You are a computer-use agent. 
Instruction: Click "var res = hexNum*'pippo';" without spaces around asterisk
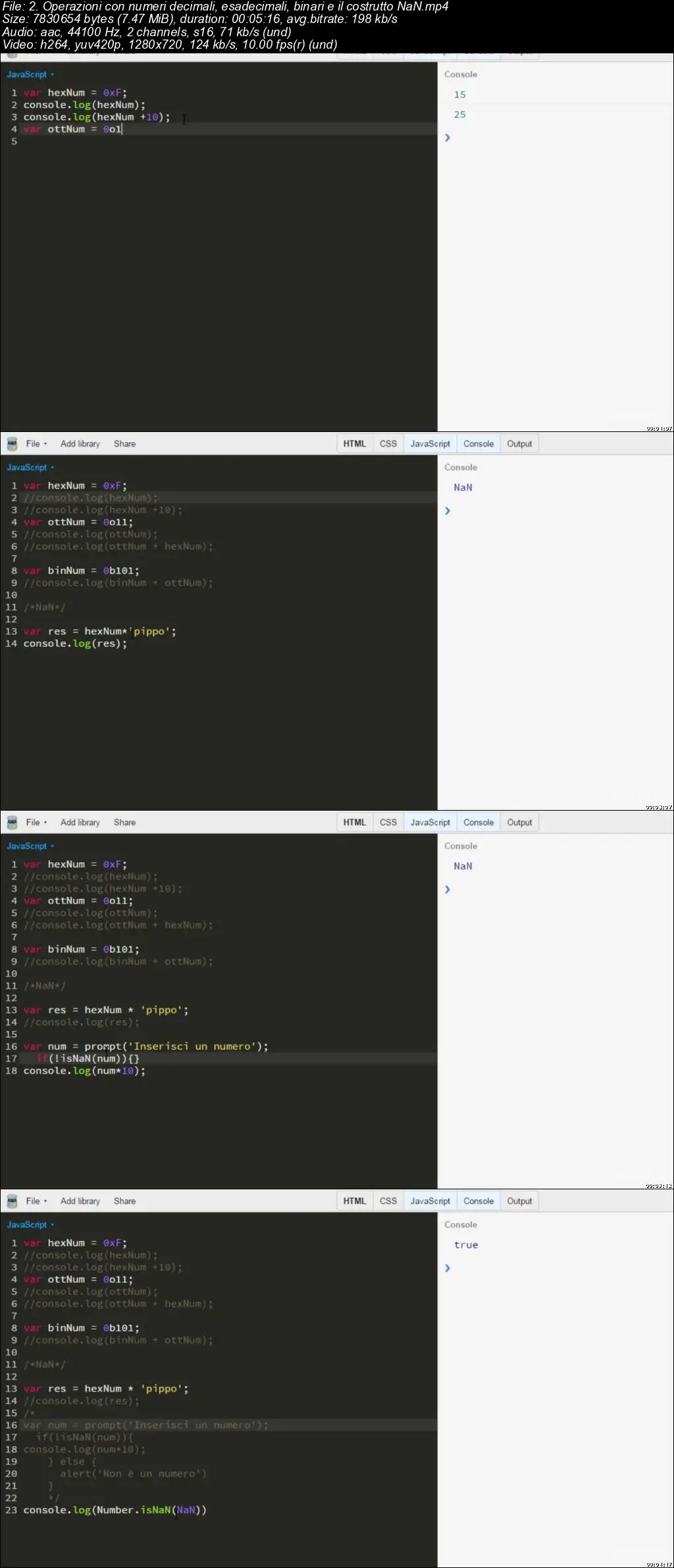click(100, 632)
